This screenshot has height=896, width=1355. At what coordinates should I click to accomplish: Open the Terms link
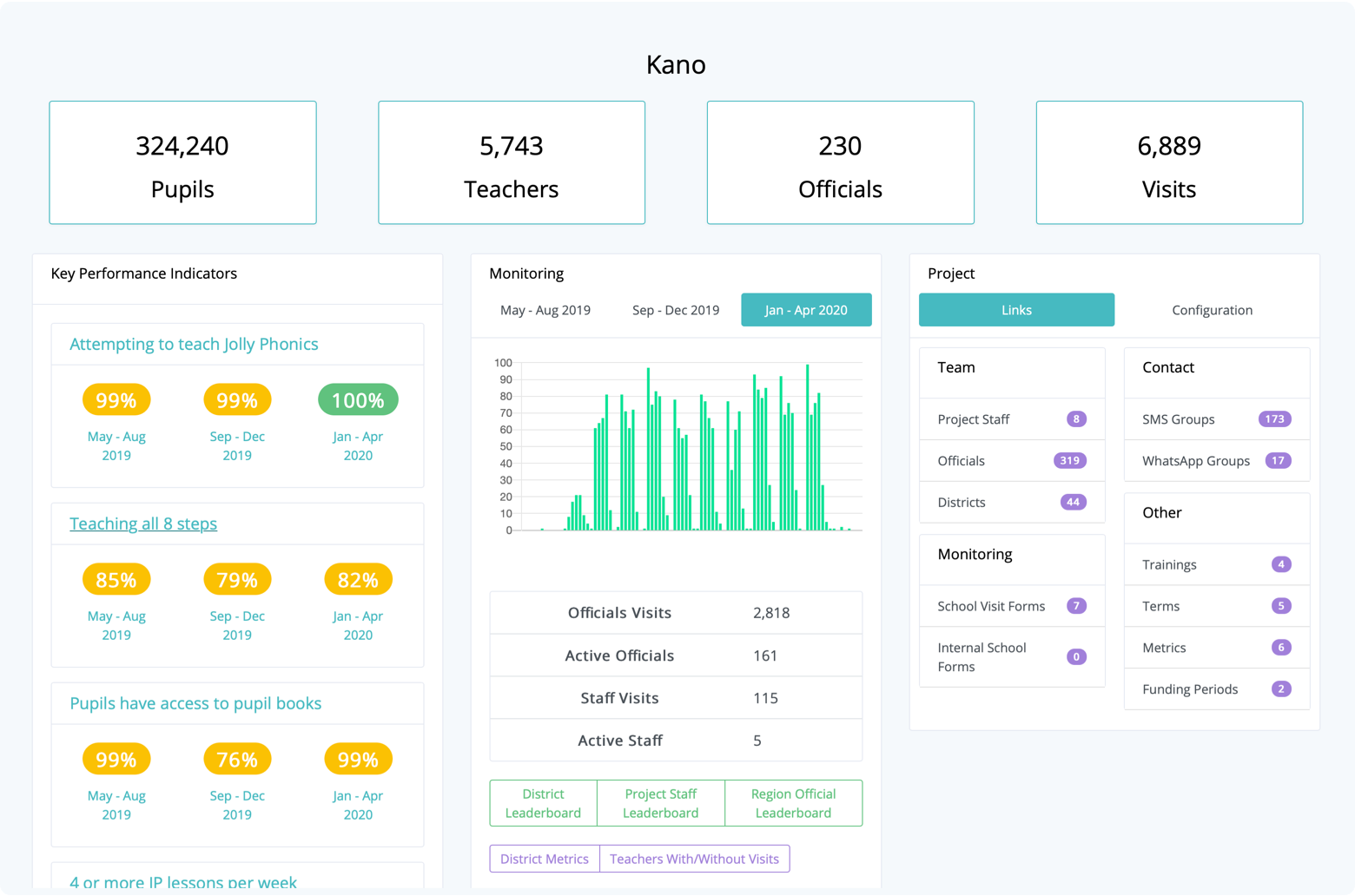1217,606
